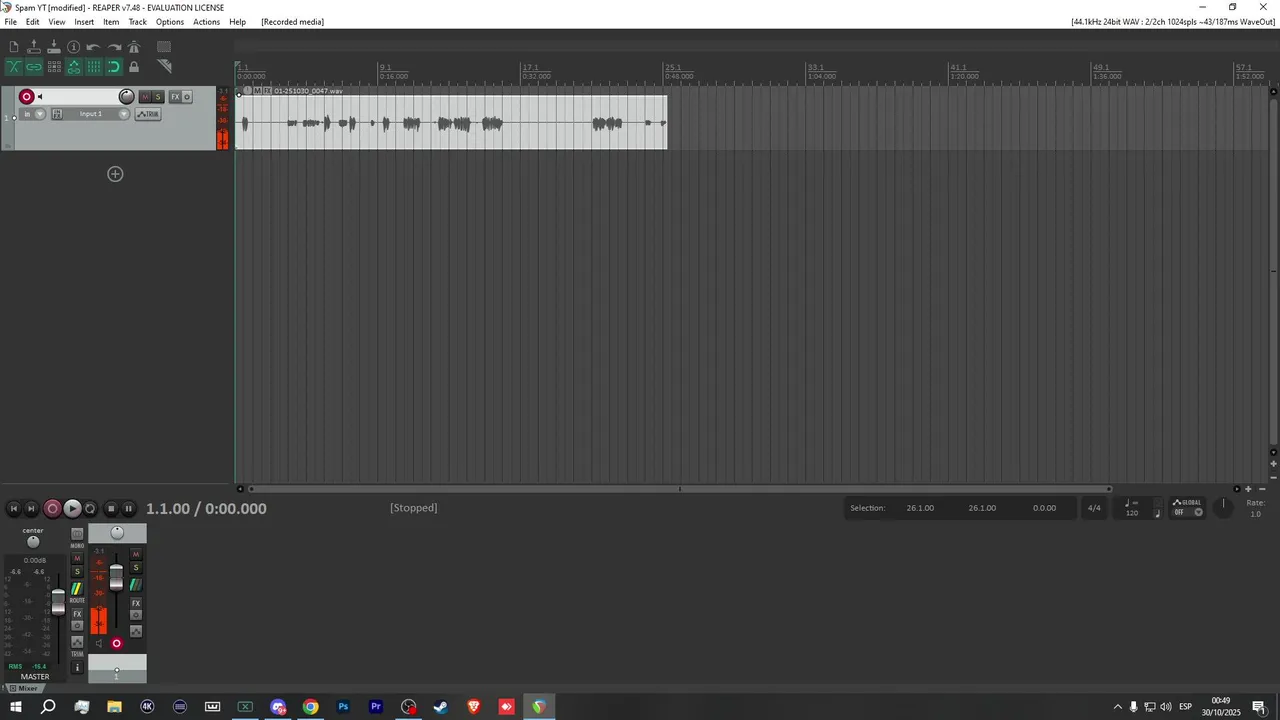This screenshot has width=1280, height=720.
Task: Click the transport Stop button
Action: click(x=111, y=509)
